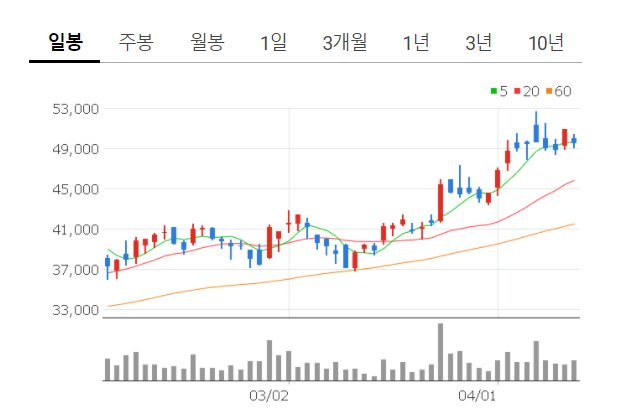Click the 04/01 date axis label
The image size is (627, 417).
477,396
